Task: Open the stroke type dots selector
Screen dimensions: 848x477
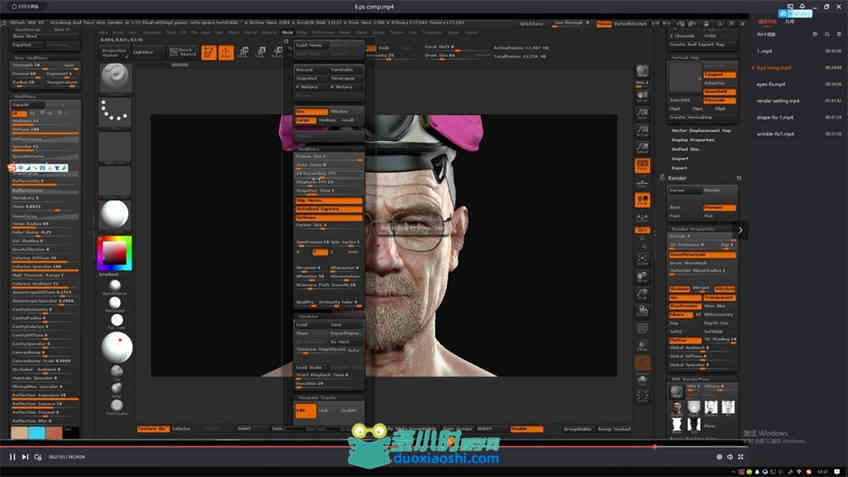Action: coord(115,111)
